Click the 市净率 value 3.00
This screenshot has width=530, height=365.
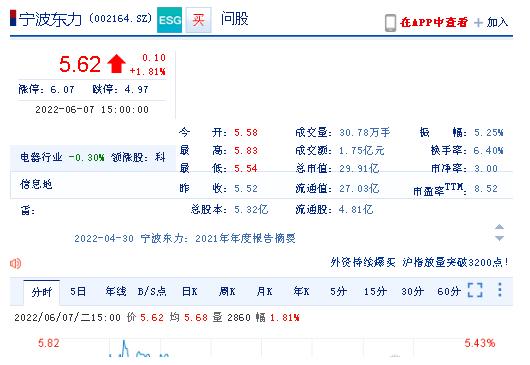[x=486, y=168]
